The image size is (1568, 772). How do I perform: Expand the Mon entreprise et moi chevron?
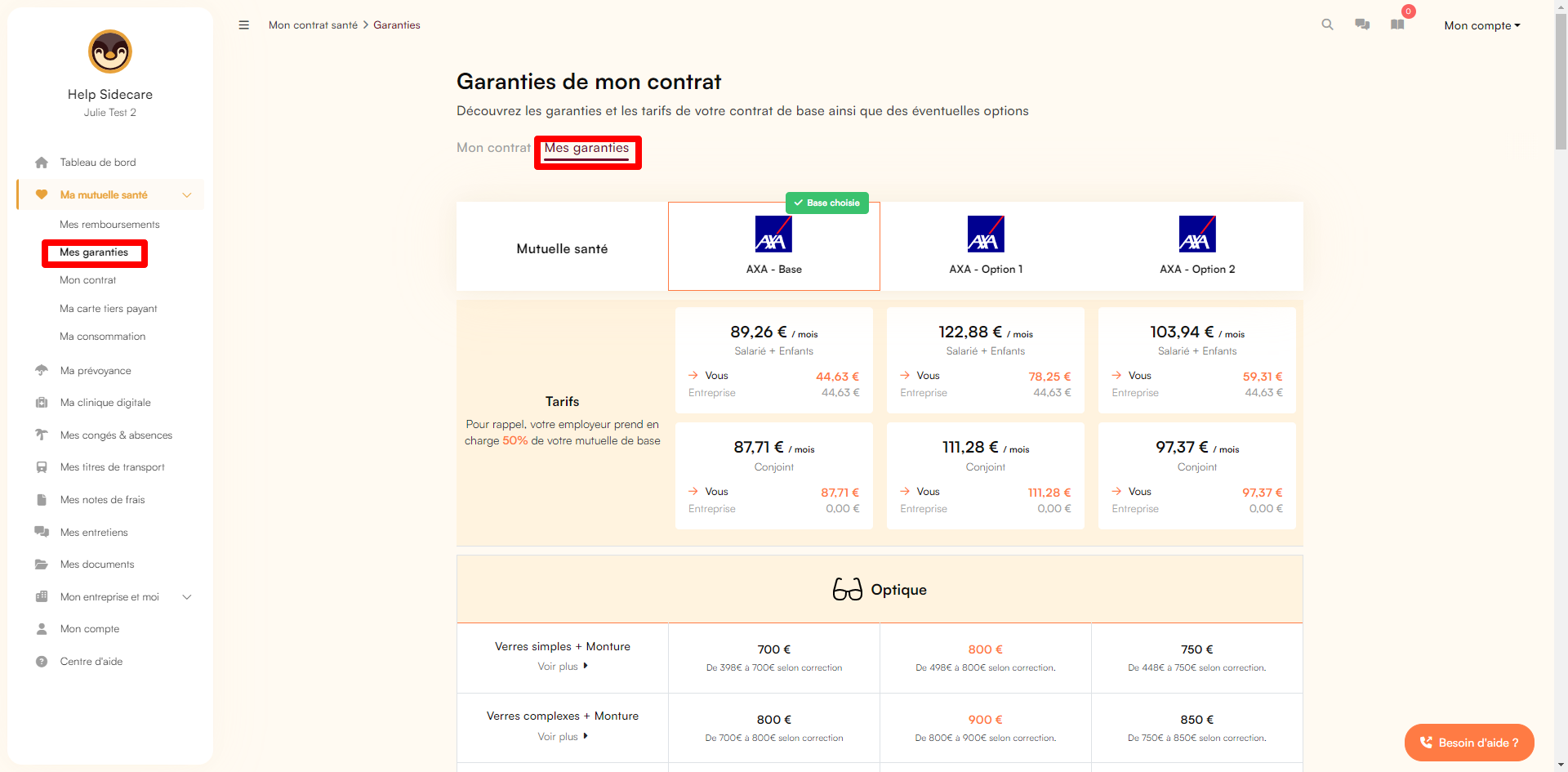point(187,597)
